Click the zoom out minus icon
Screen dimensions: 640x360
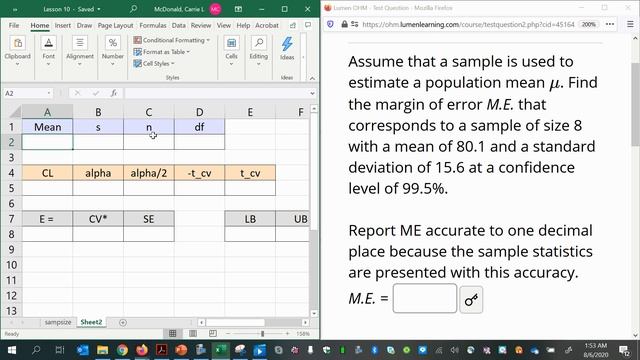click(x=228, y=333)
